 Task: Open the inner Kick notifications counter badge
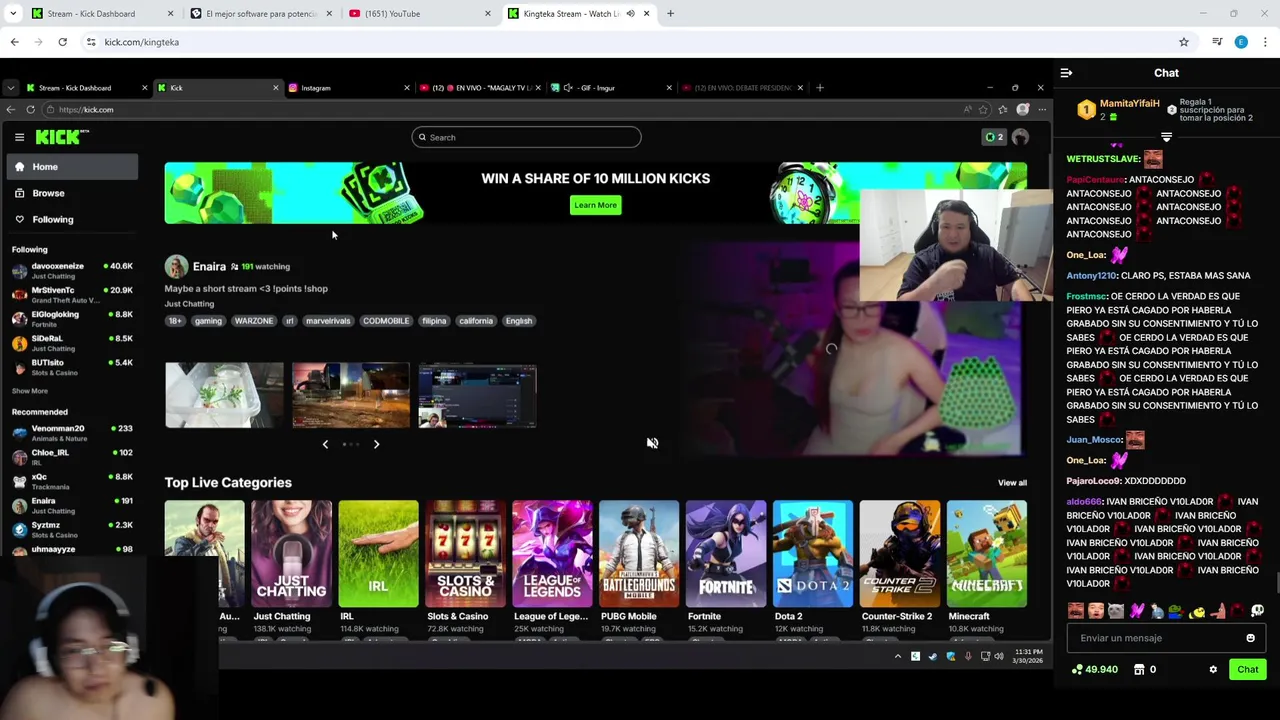(x=994, y=137)
